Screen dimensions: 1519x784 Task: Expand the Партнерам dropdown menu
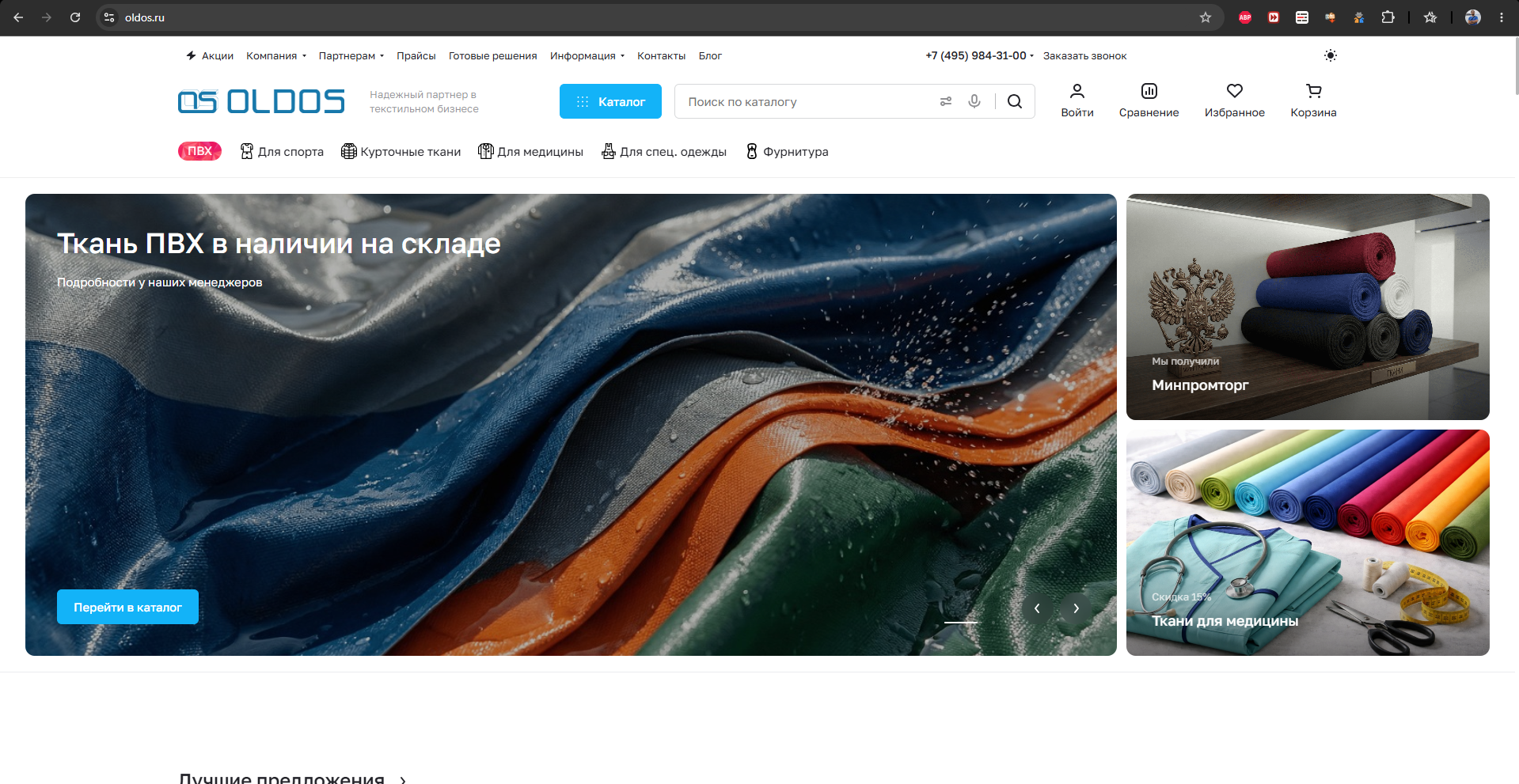pos(351,55)
